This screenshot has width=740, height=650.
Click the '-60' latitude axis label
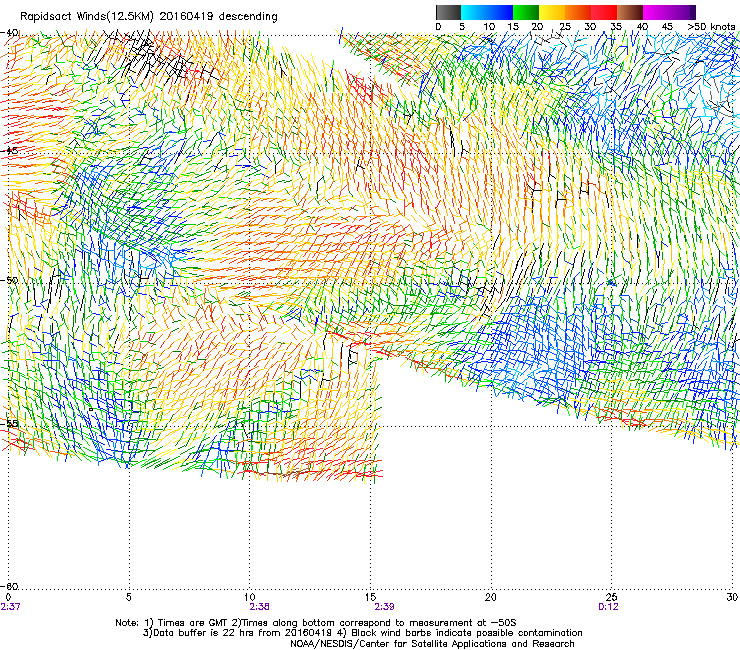(9, 586)
